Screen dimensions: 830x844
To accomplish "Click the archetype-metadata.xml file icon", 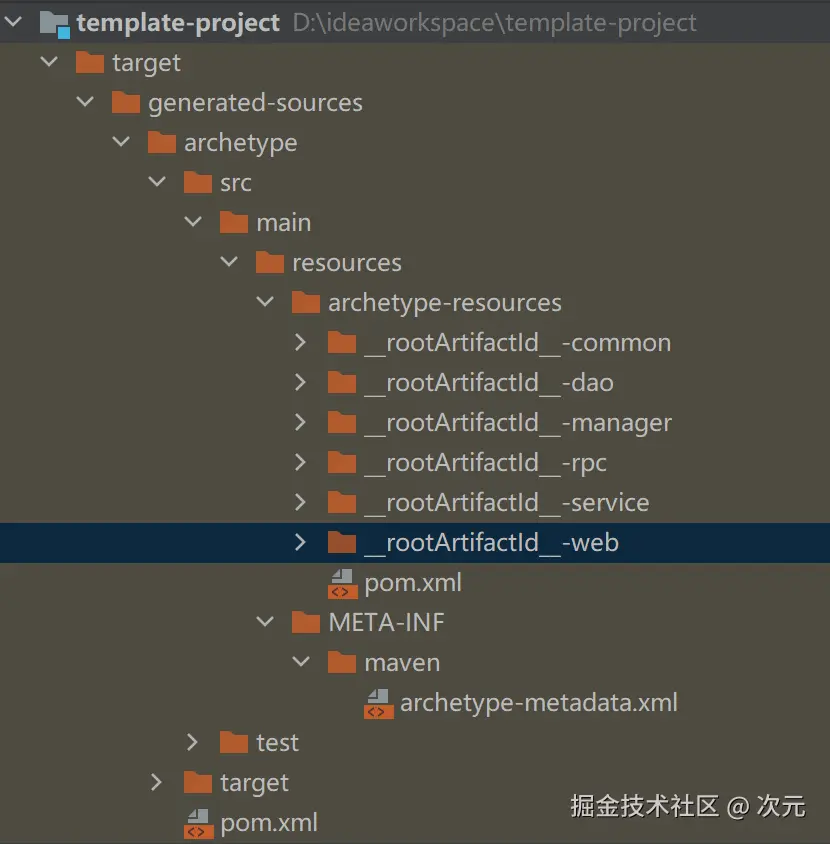I will tap(378, 704).
